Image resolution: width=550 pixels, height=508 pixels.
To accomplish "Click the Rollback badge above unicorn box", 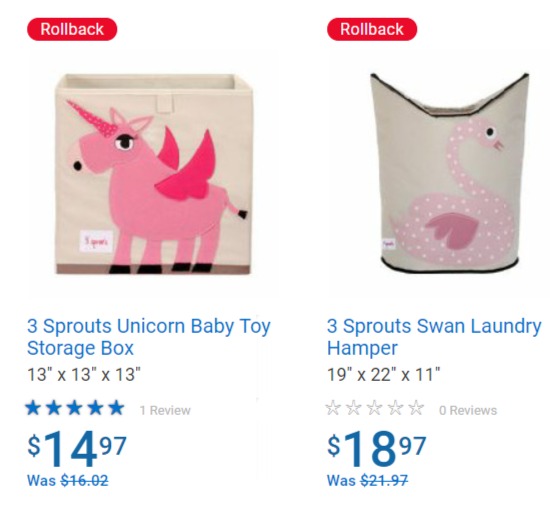I will (72, 29).
